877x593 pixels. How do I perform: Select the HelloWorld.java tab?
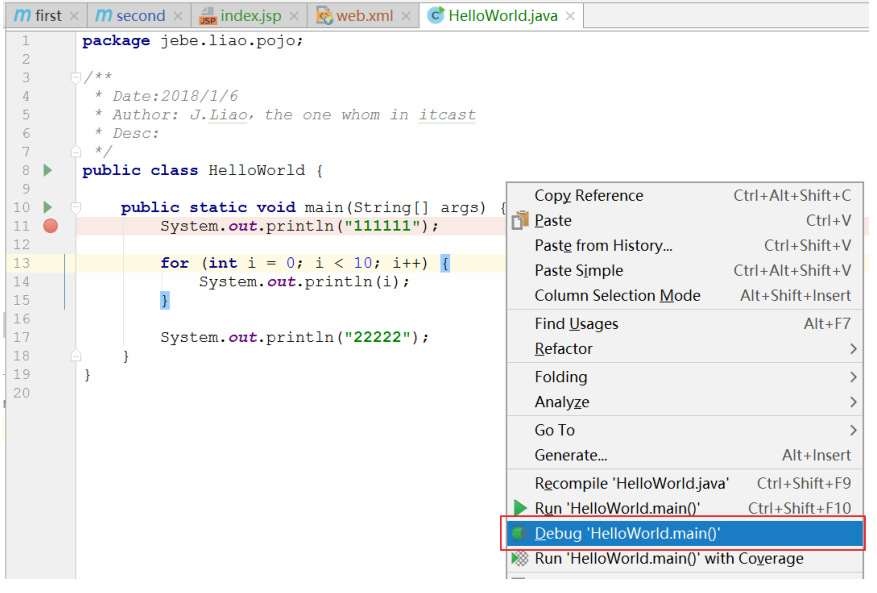[x=503, y=16]
